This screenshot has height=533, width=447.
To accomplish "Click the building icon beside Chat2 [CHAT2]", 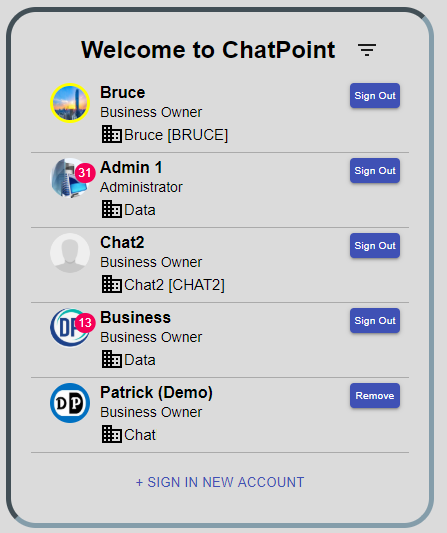I will [x=111, y=284].
